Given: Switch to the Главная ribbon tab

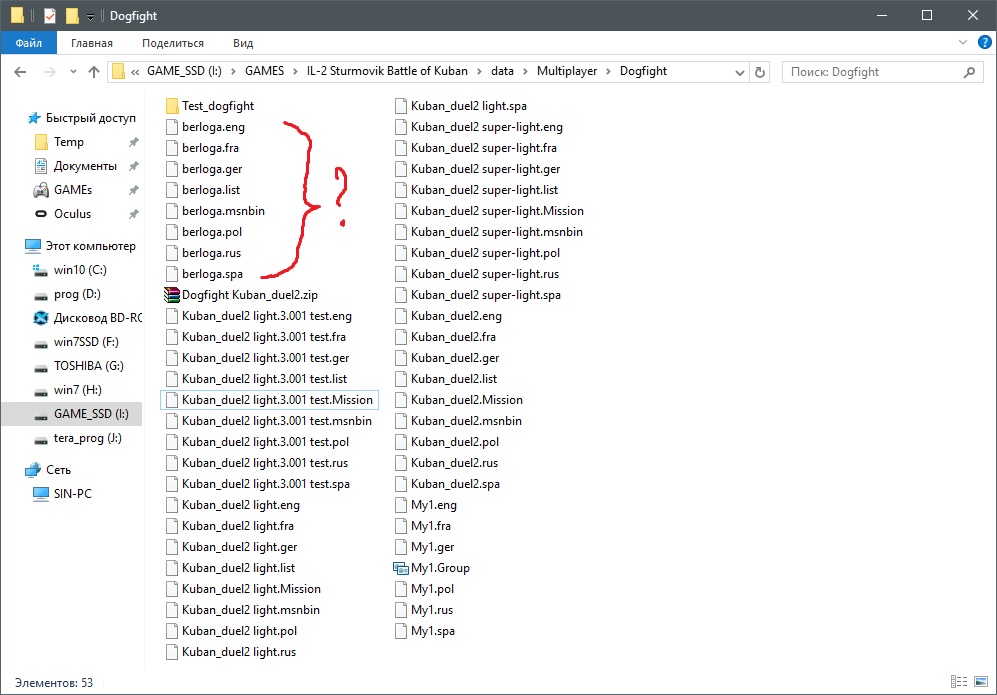Looking at the screenshot, I should coord(92,43).
